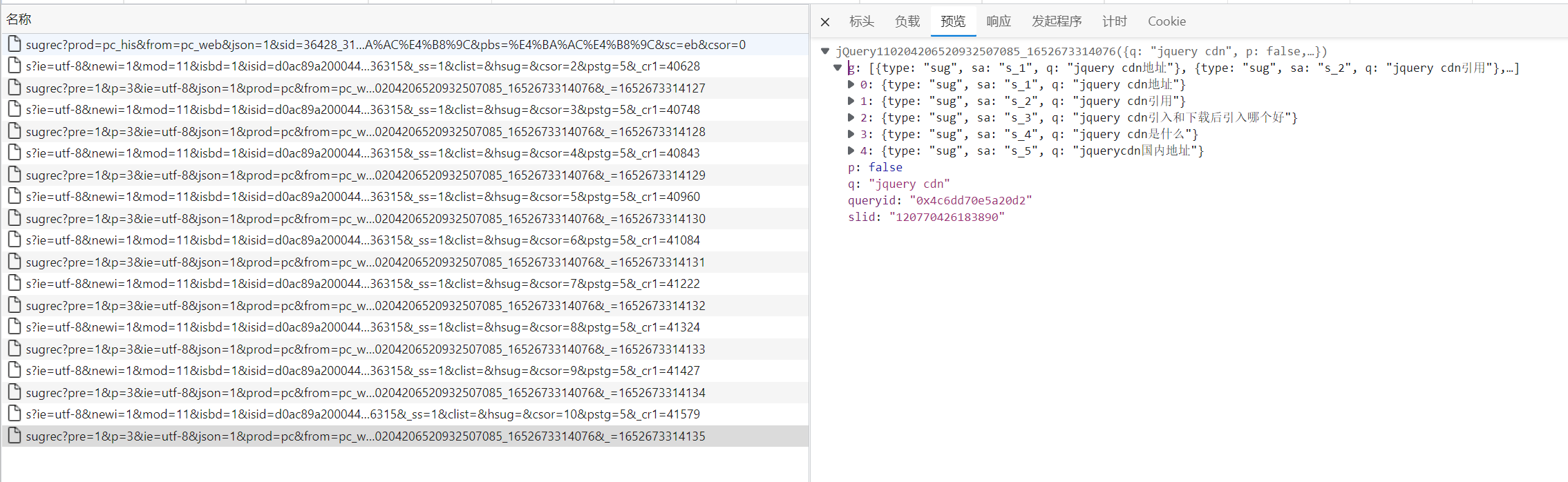1568x482 pixels.
Task: Select sugrec request ending 1652673314134
Action: tap(405, 393)
